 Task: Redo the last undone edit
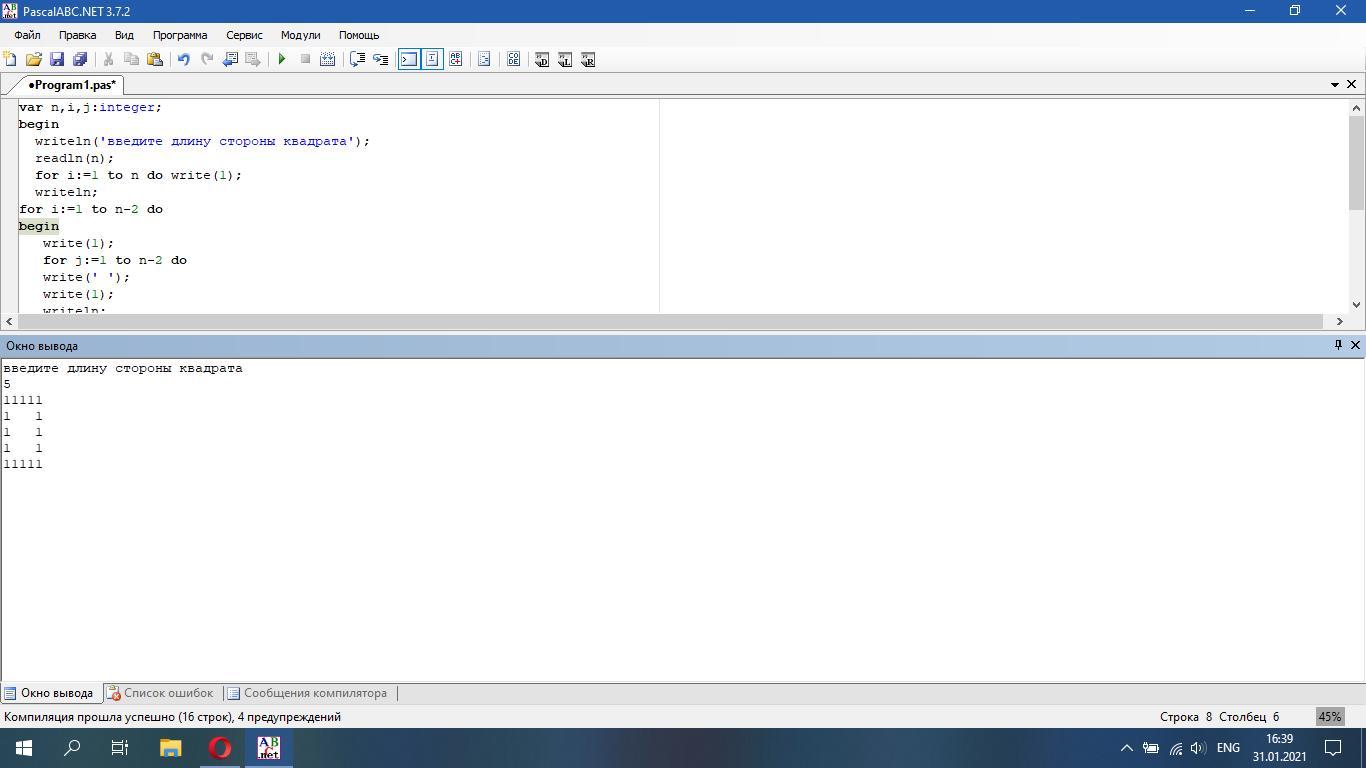207,59
